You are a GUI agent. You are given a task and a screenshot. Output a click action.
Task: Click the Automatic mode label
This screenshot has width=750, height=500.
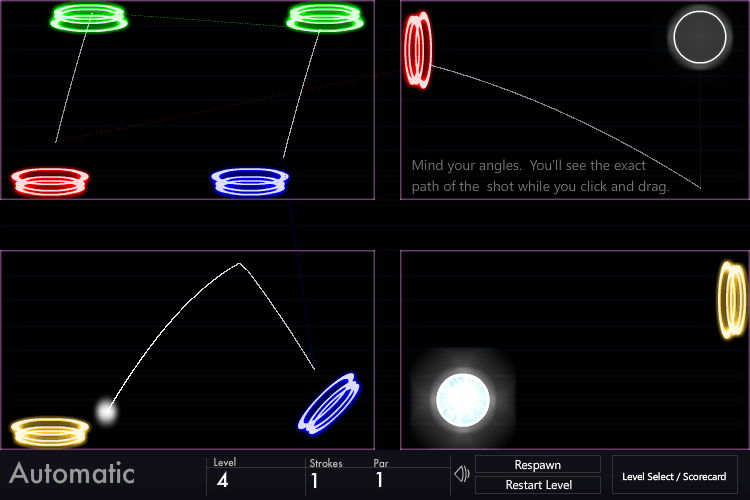tap(72, 474)
